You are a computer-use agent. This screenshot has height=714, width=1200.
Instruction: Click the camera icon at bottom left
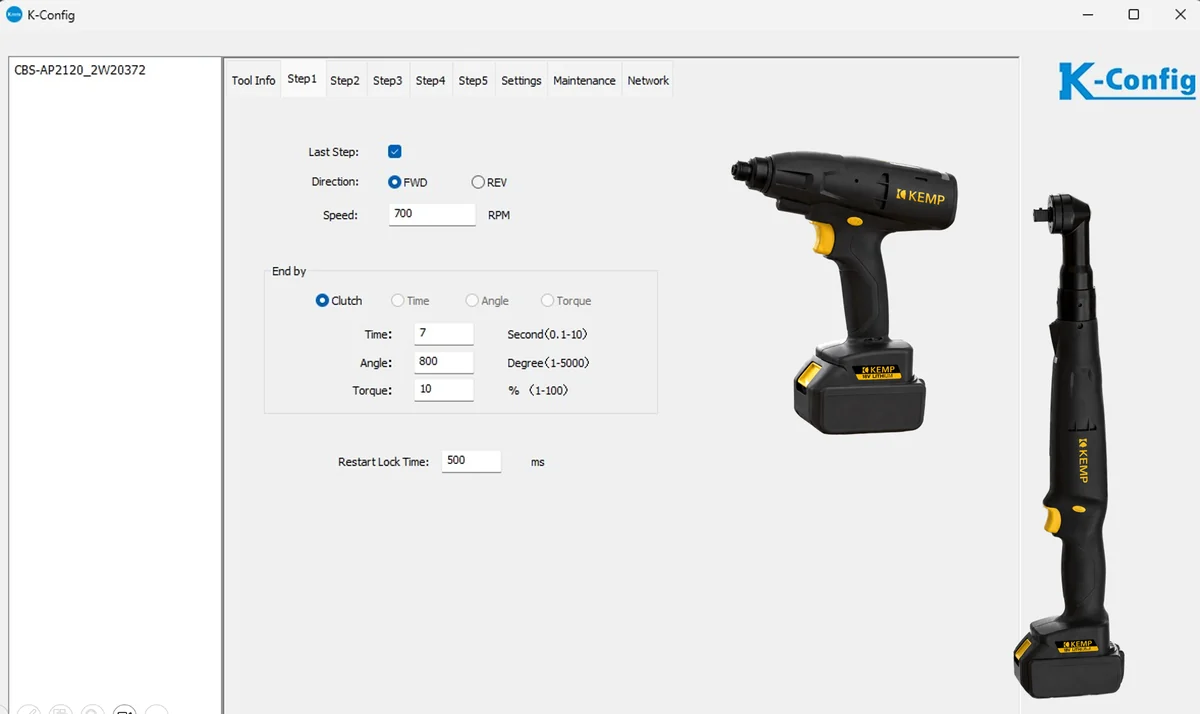[124, 709]
